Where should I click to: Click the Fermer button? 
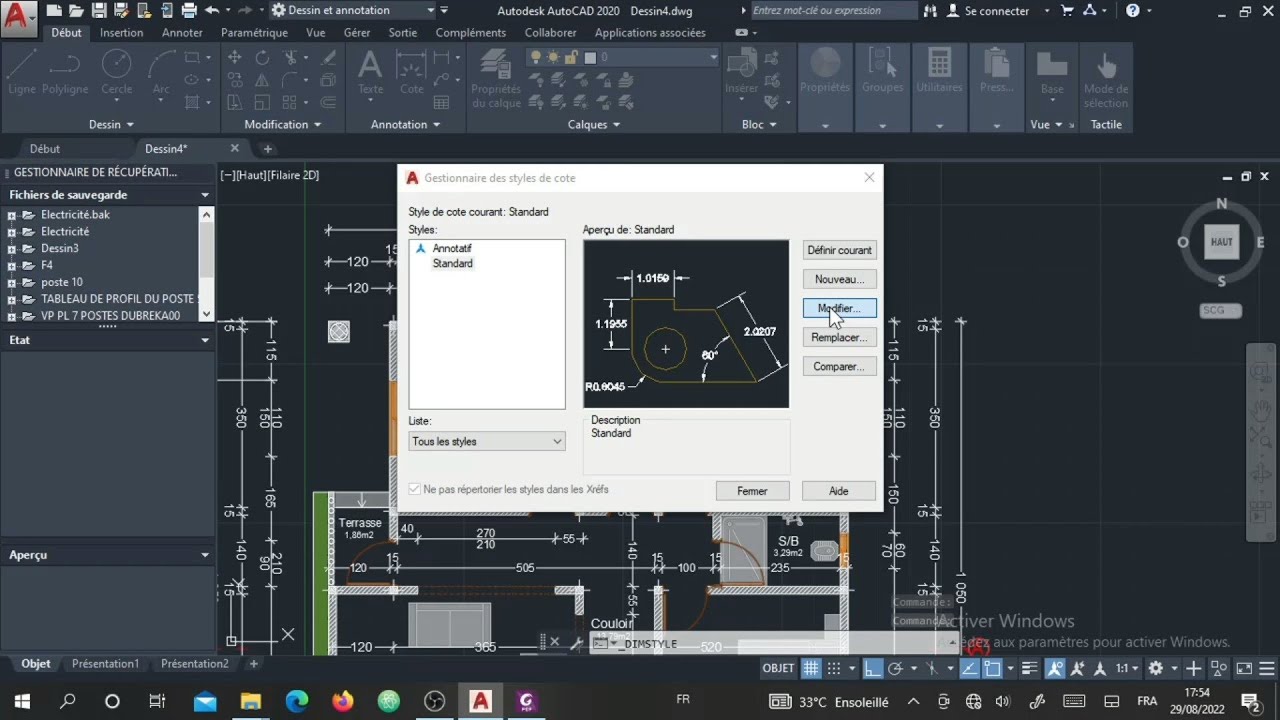click(752, 491)
